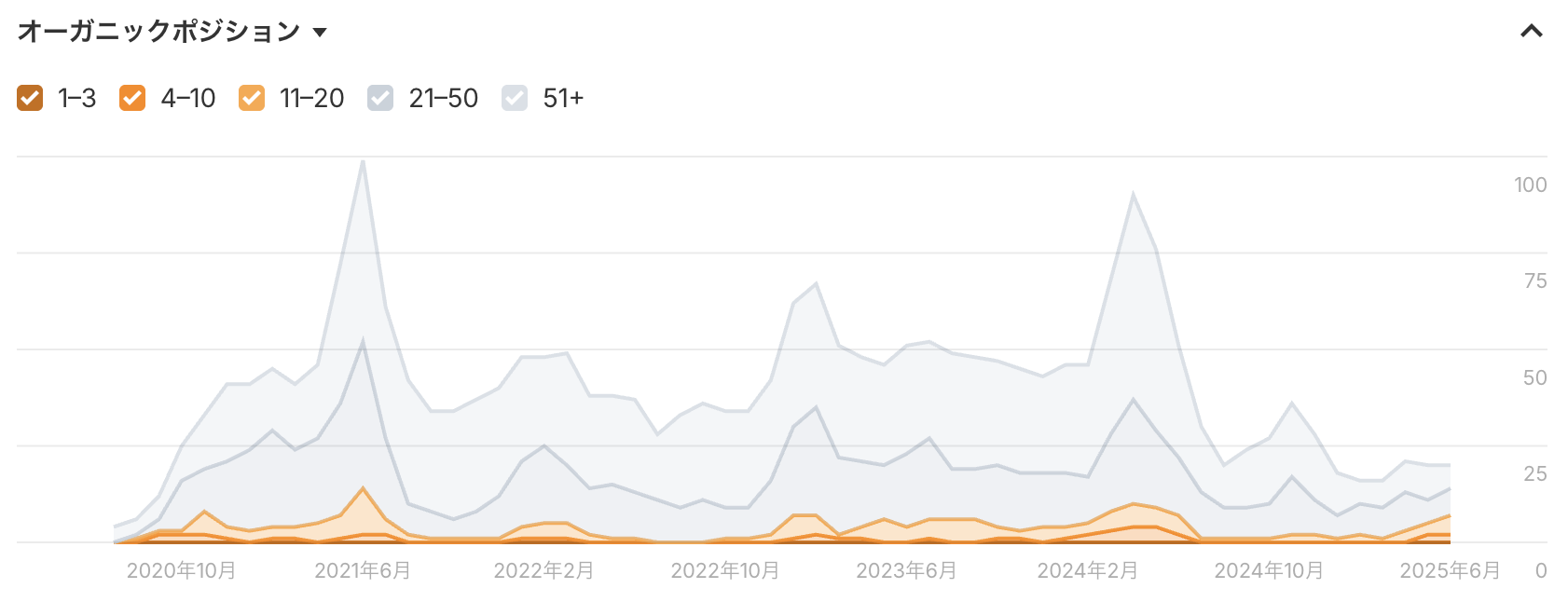The height and width of the screenshot is (602, 1568).
Task: Disable the 11–20 position checkbox
Action: click(252, 98)
